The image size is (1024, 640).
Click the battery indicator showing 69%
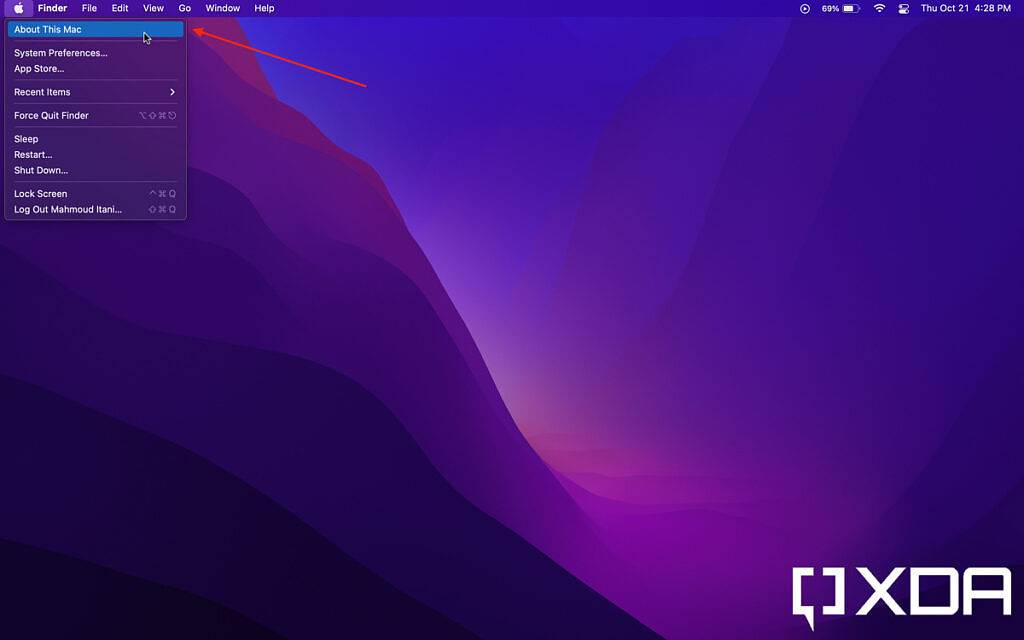click(840, 8)
